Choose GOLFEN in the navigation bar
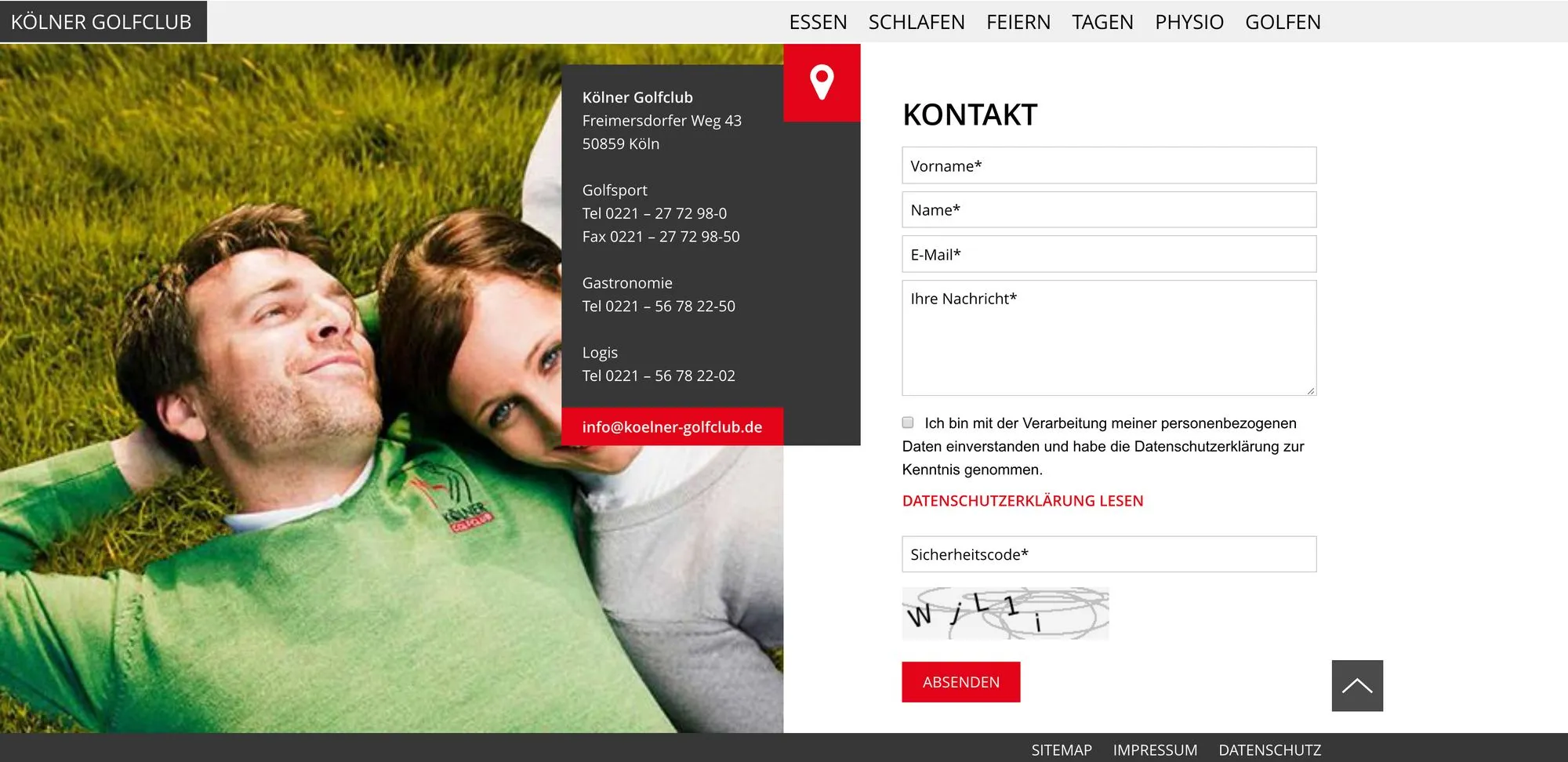1568x762 pixels. click(x=1283, y=22)
